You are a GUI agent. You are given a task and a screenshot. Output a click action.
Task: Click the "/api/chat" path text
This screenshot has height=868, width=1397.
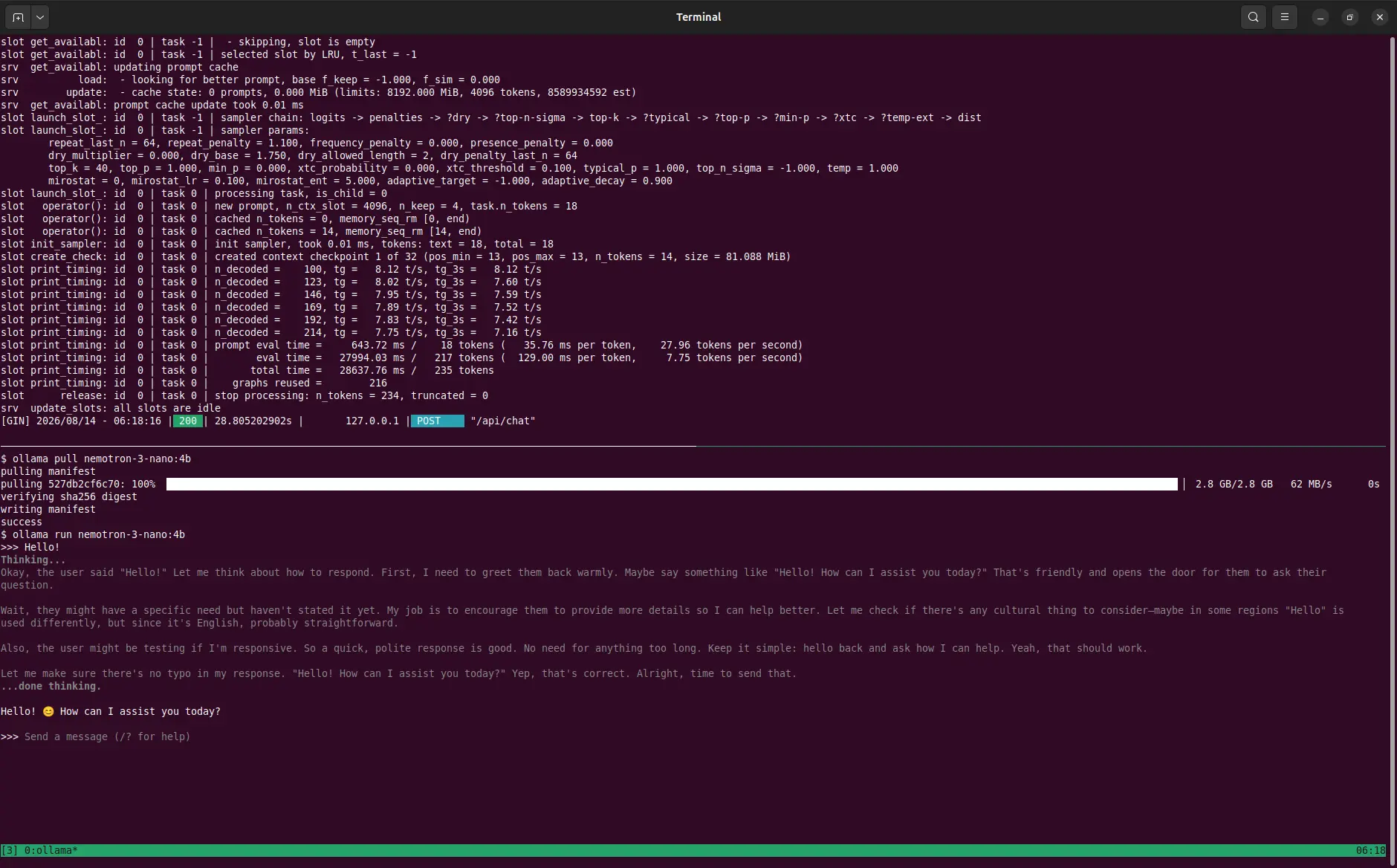(x=503, y=421)
